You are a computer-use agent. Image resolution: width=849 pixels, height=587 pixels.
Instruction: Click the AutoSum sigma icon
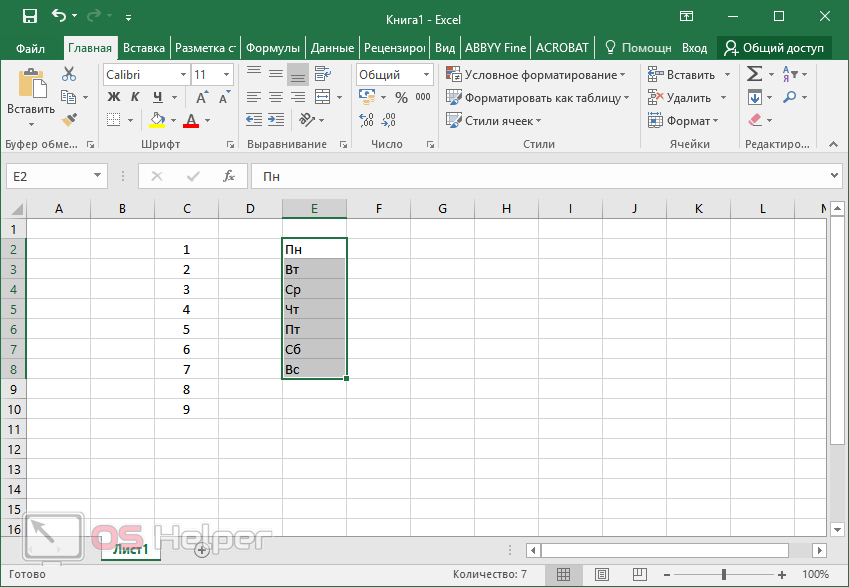click(x=755, y=74)
